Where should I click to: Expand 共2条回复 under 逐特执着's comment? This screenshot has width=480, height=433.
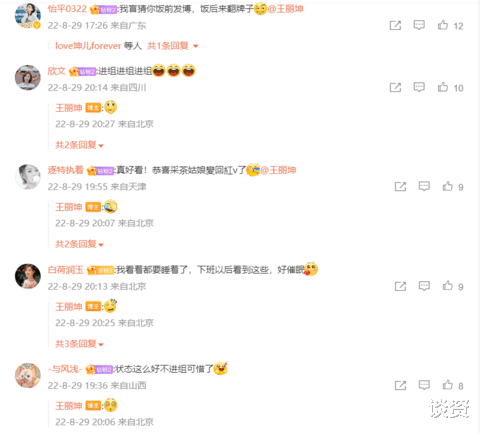[79, 244]
